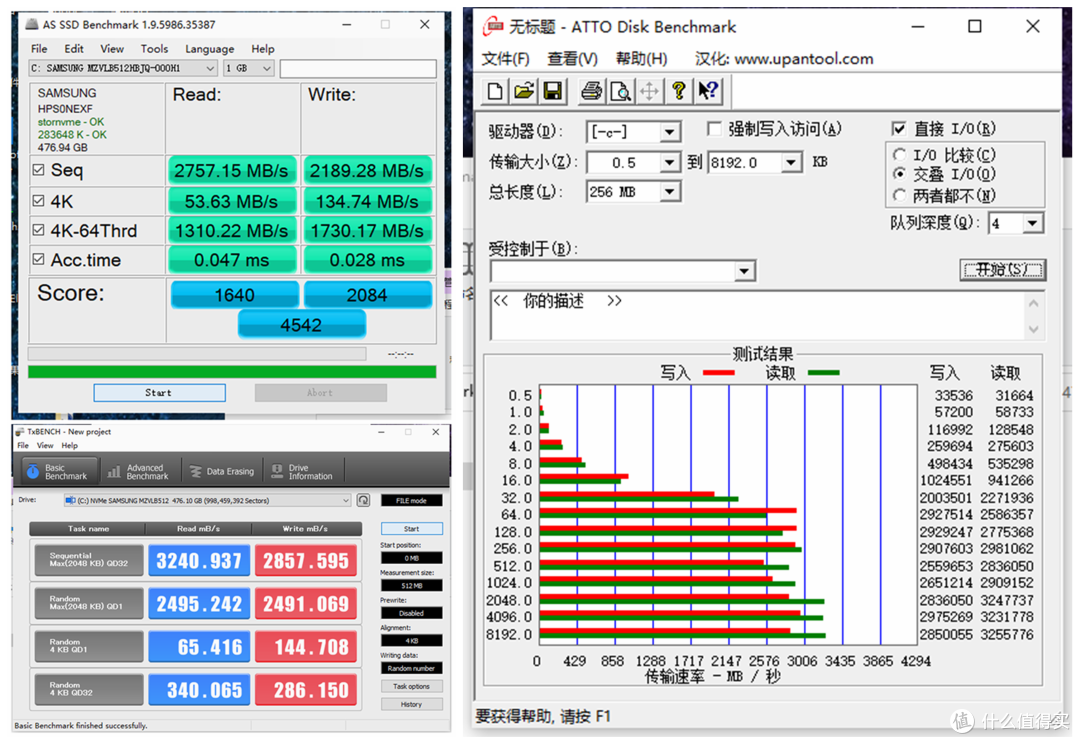The width and height of the screenshot is (1080, 744).
Task: Click the Writing data Random number field
Action: [411, 668]
